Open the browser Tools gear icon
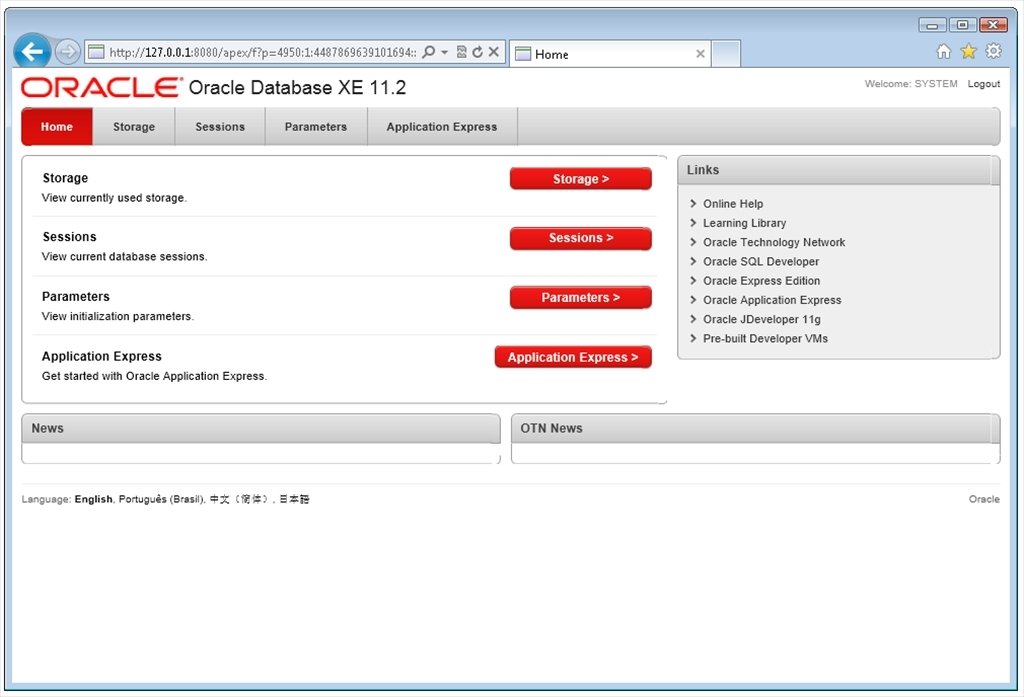This screenshot has width=1024, height=697. click(x=992, y=51)
